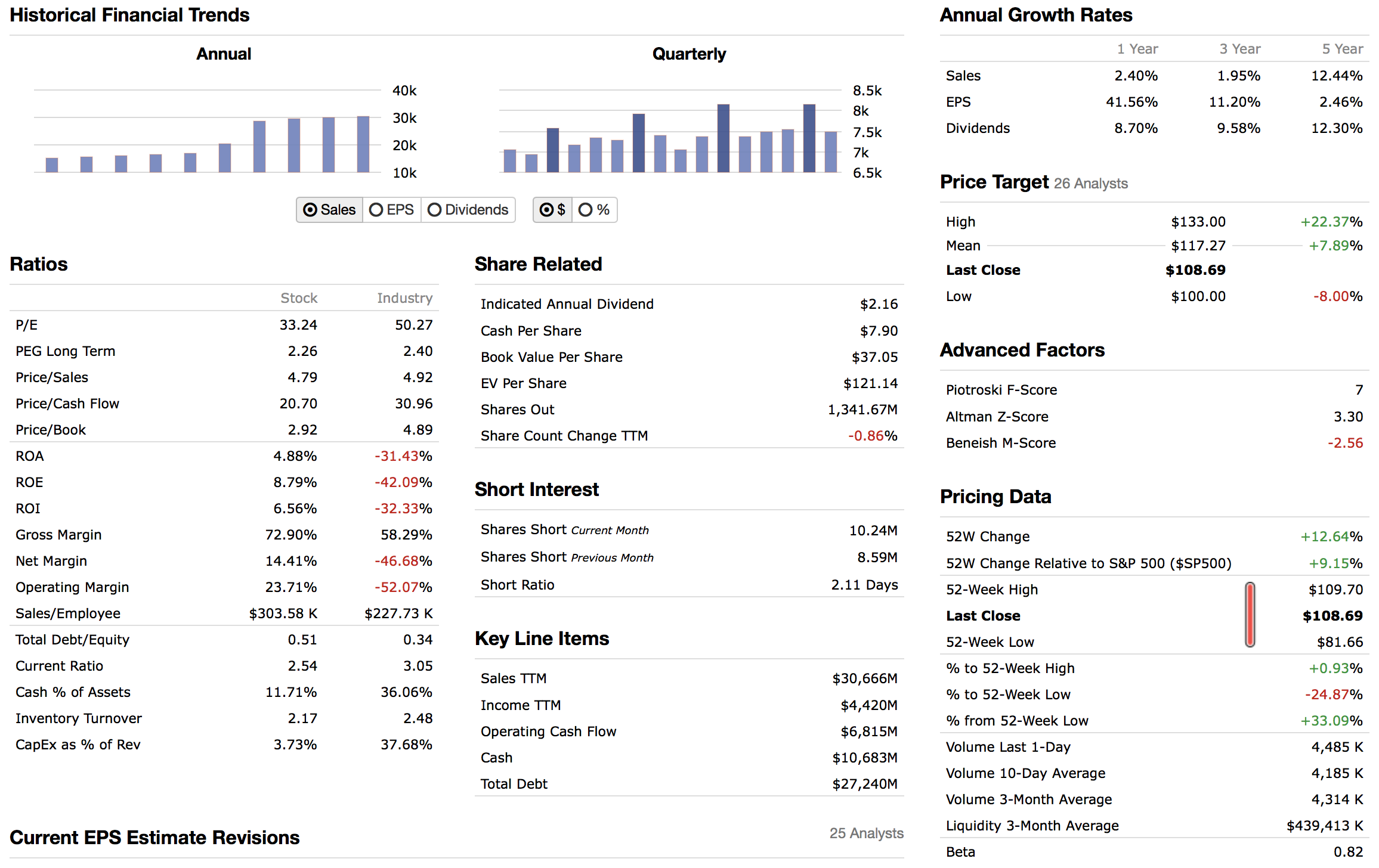1379x868 pixels.
Task: Click the Industry column header in Ratios
Action: click(404, 298)
